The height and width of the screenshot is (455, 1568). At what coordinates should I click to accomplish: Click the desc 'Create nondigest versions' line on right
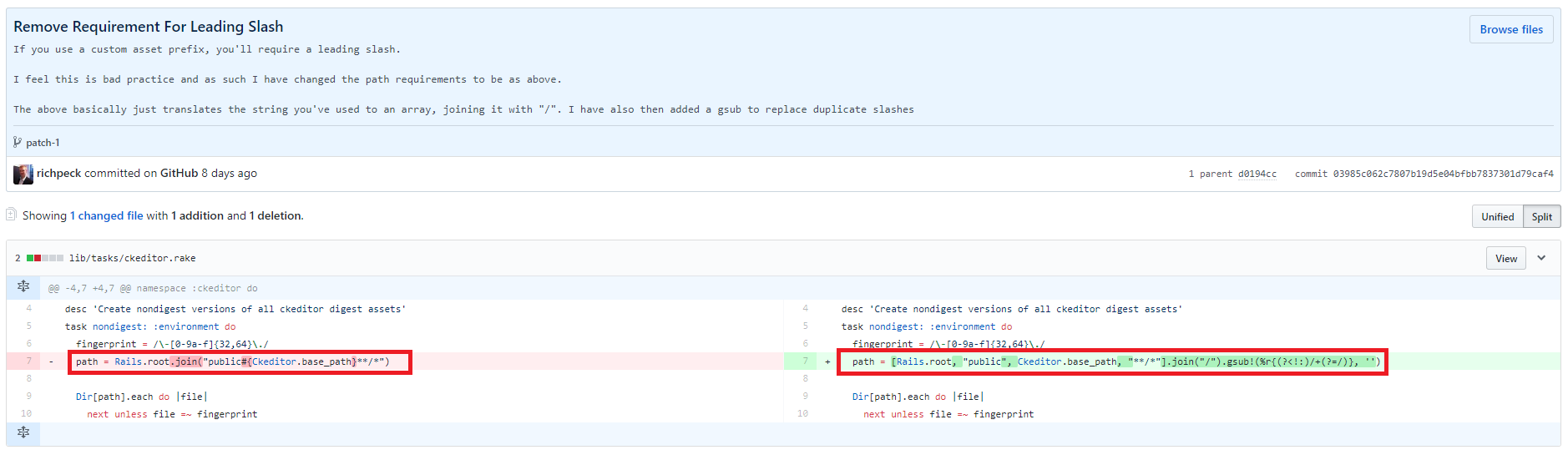click(x=1012, y=309)
